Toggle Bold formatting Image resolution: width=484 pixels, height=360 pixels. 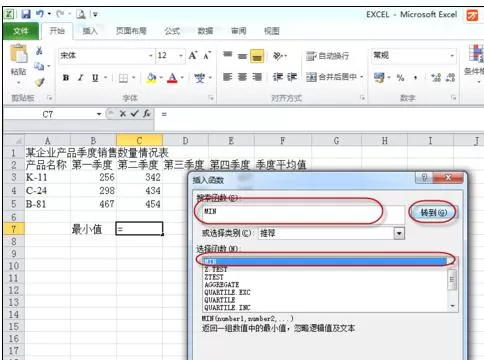[x=66, y=78]
